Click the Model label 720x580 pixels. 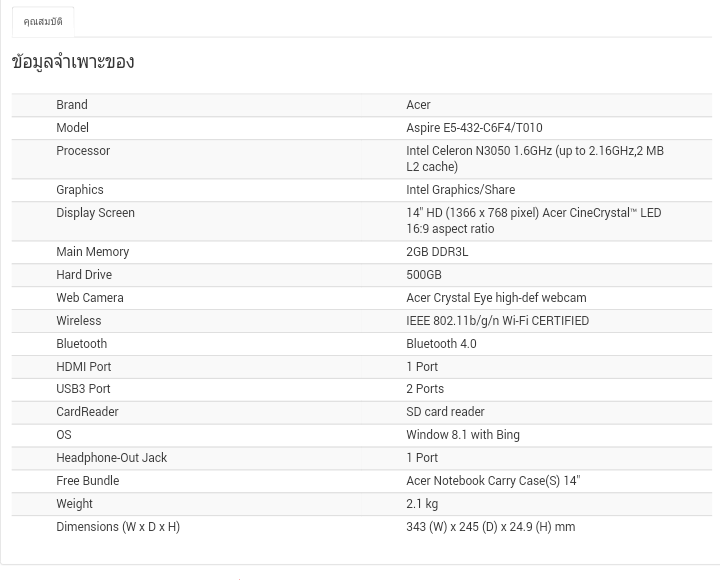[73, 128]
